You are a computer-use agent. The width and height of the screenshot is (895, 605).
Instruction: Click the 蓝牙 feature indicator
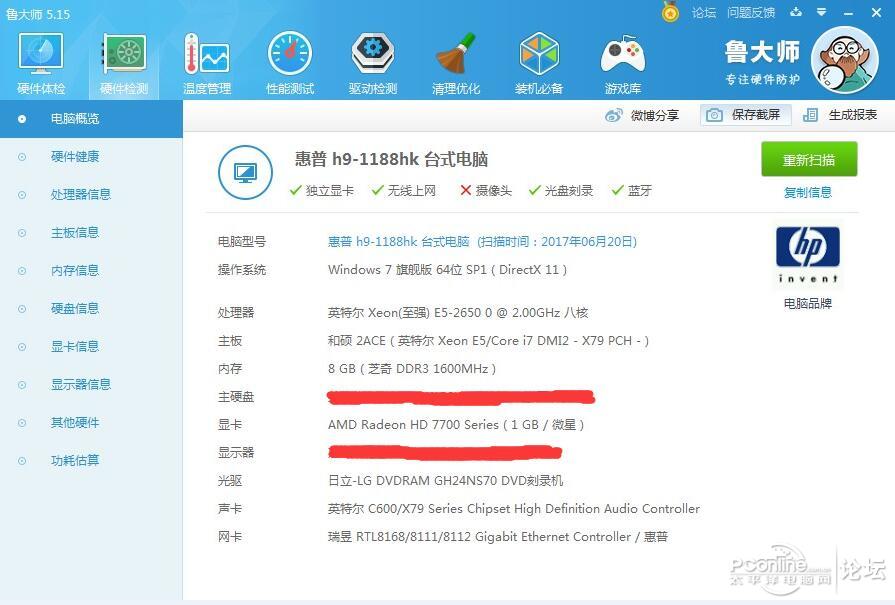631,191
